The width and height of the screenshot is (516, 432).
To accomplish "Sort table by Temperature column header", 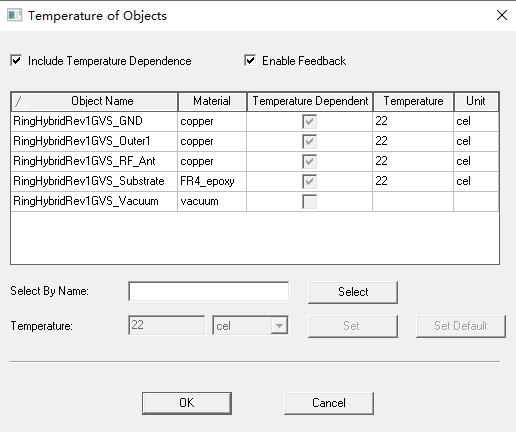I will (413, 101).
